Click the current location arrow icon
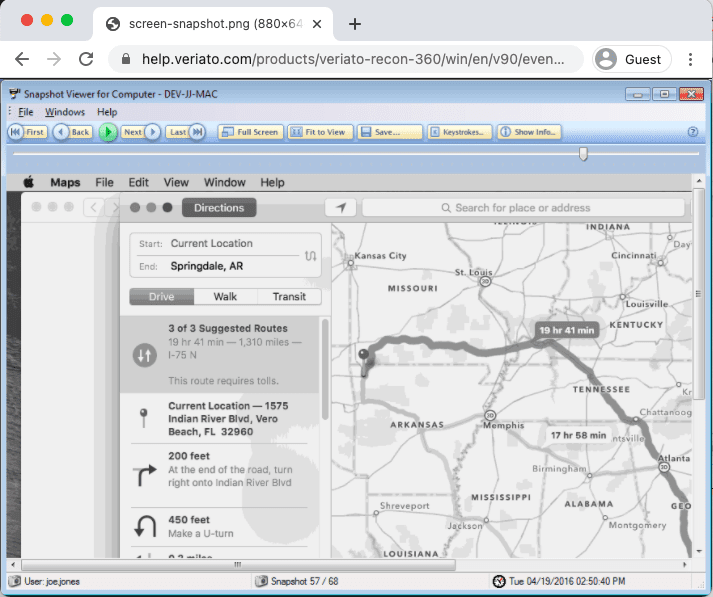This screenshot has height=597, width=713. pos(341,208)
